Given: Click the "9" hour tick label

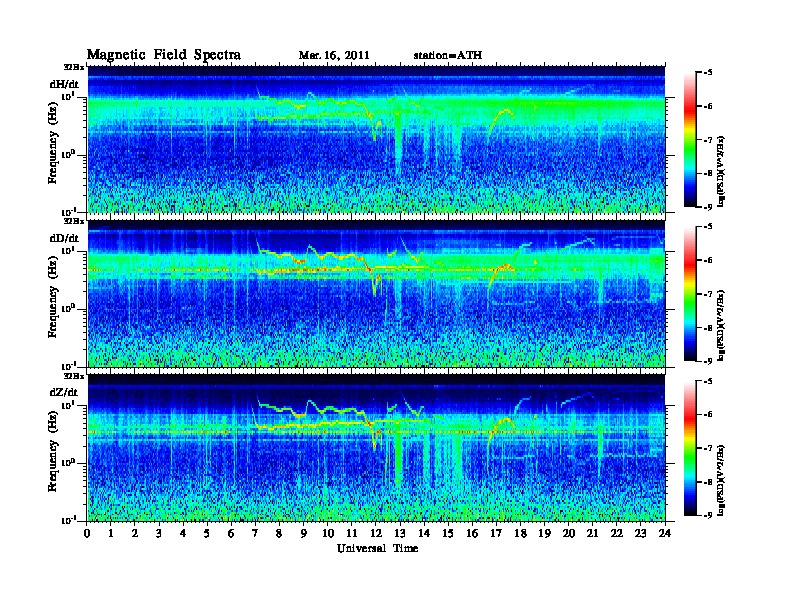Looking at the screenshot, I should click(x=304, y=533).
